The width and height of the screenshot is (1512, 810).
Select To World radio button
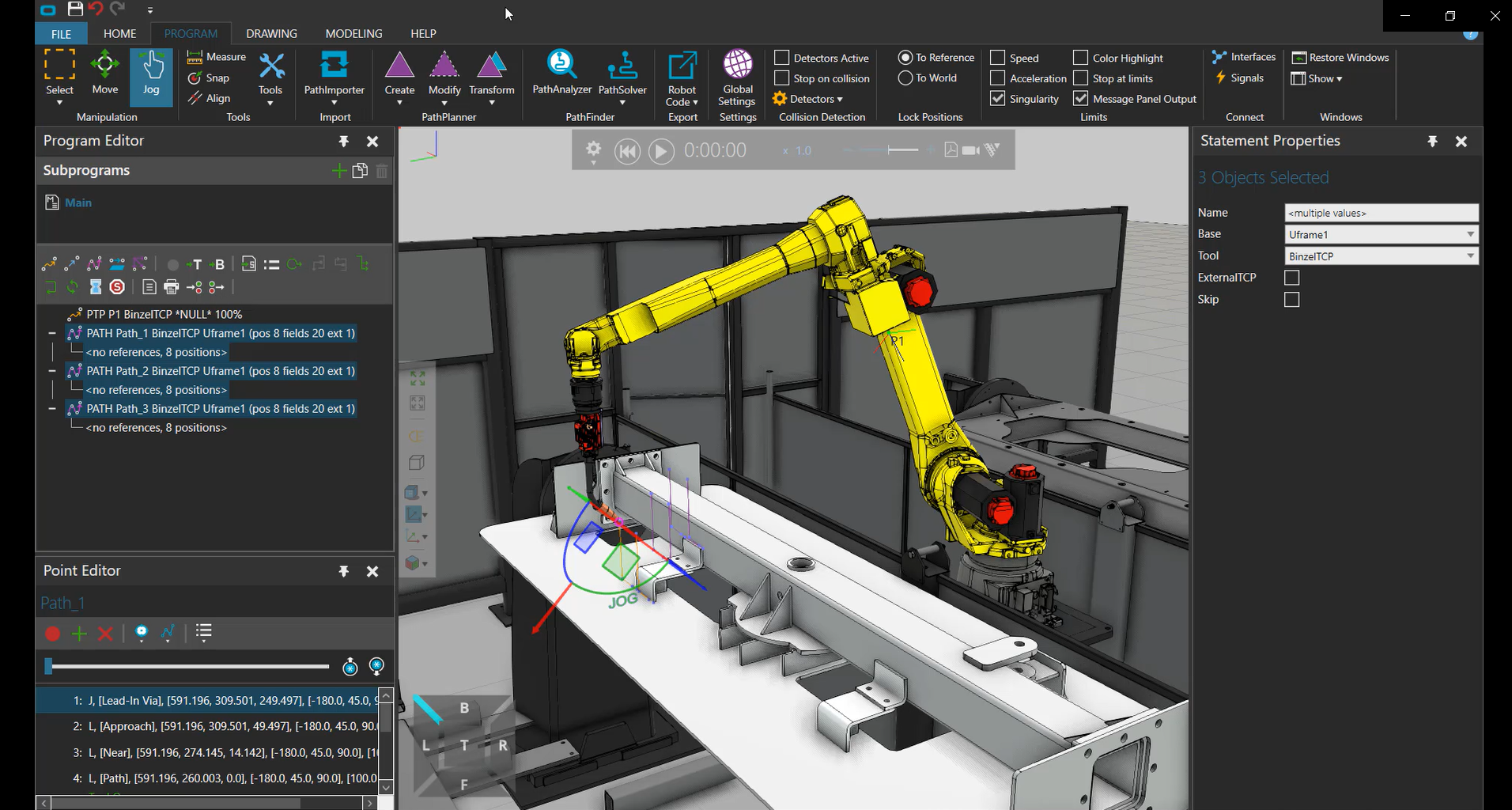(x=905, y=78)
